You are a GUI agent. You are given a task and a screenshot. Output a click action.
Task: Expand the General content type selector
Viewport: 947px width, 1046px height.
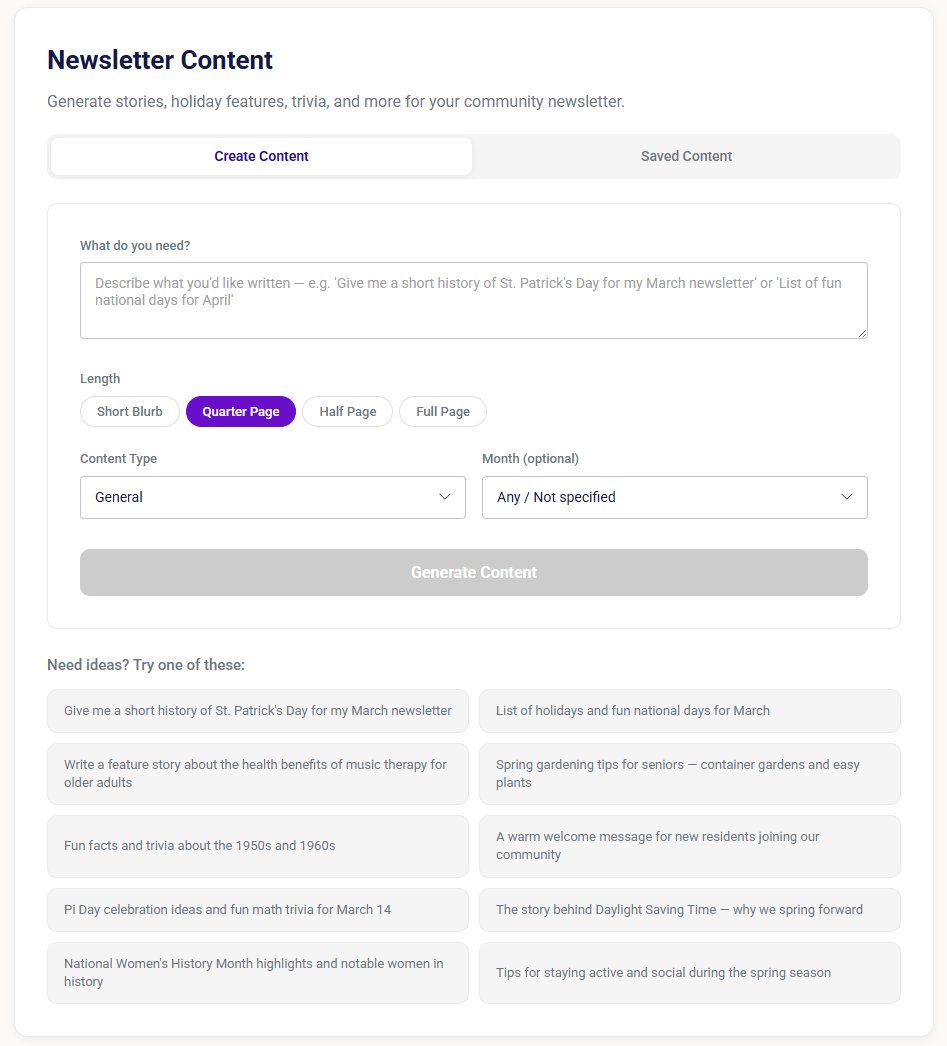click(x=272, y=497)
